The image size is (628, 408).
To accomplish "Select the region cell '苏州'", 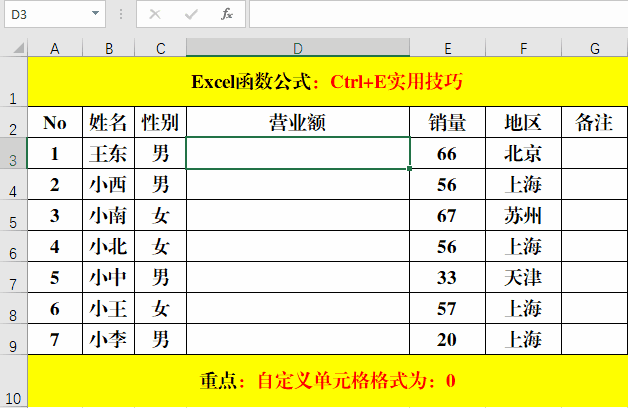I will click(x=523, y=215).
